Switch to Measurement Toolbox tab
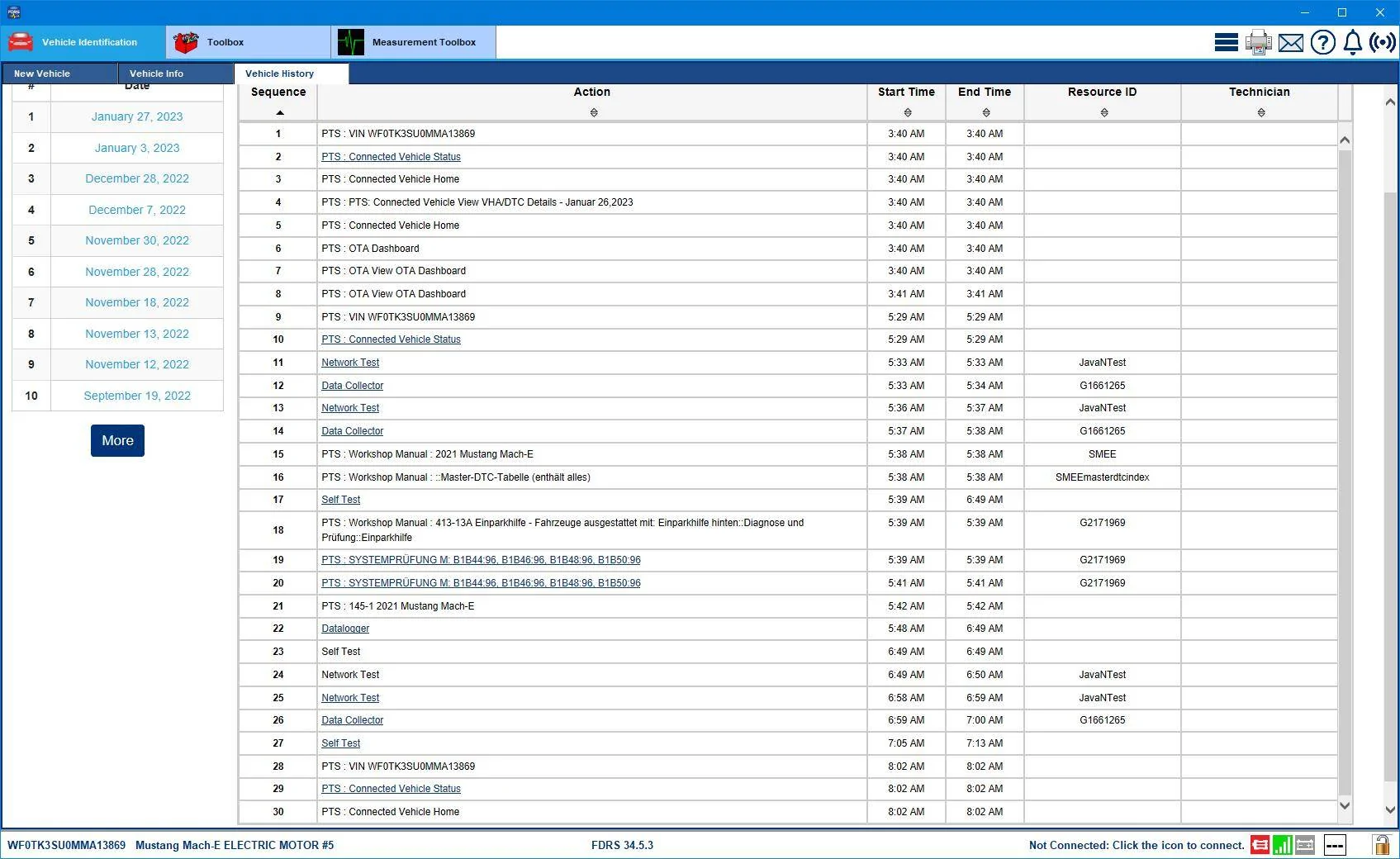 (x=413, y=42)
